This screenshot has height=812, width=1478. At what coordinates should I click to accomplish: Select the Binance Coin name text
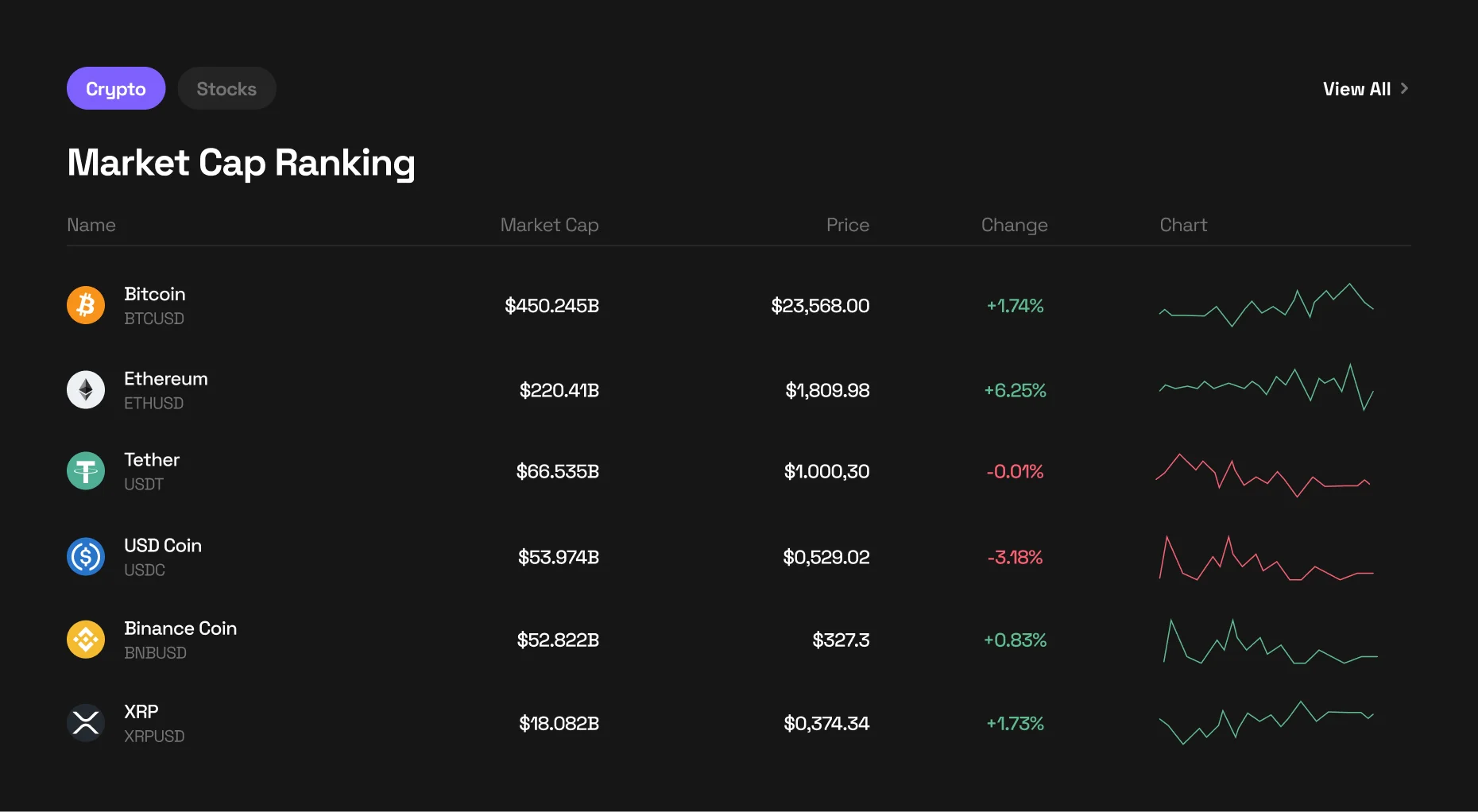coord(180,628)
